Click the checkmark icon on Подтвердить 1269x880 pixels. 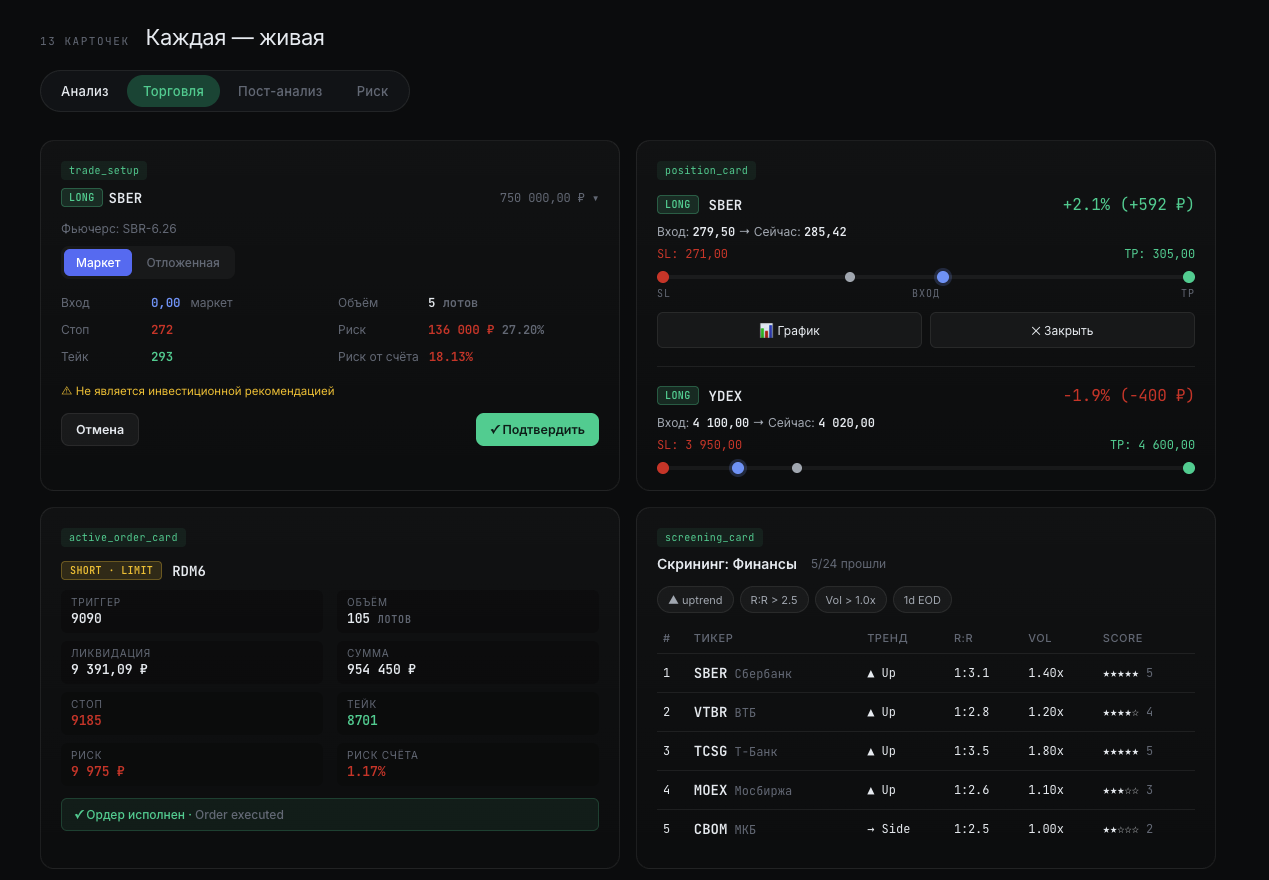point(495,429)
